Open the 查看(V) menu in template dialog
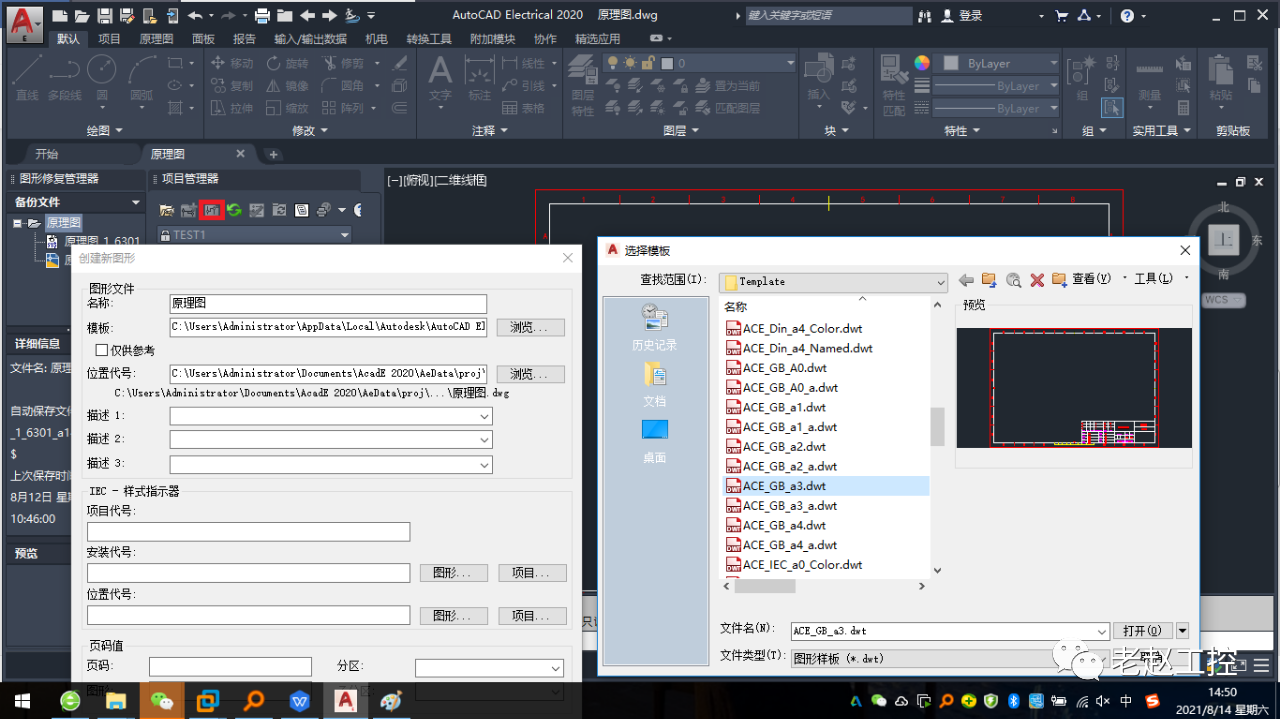Image resolution: width=1280 pixels, height=719 pixels. [1091, 280]
